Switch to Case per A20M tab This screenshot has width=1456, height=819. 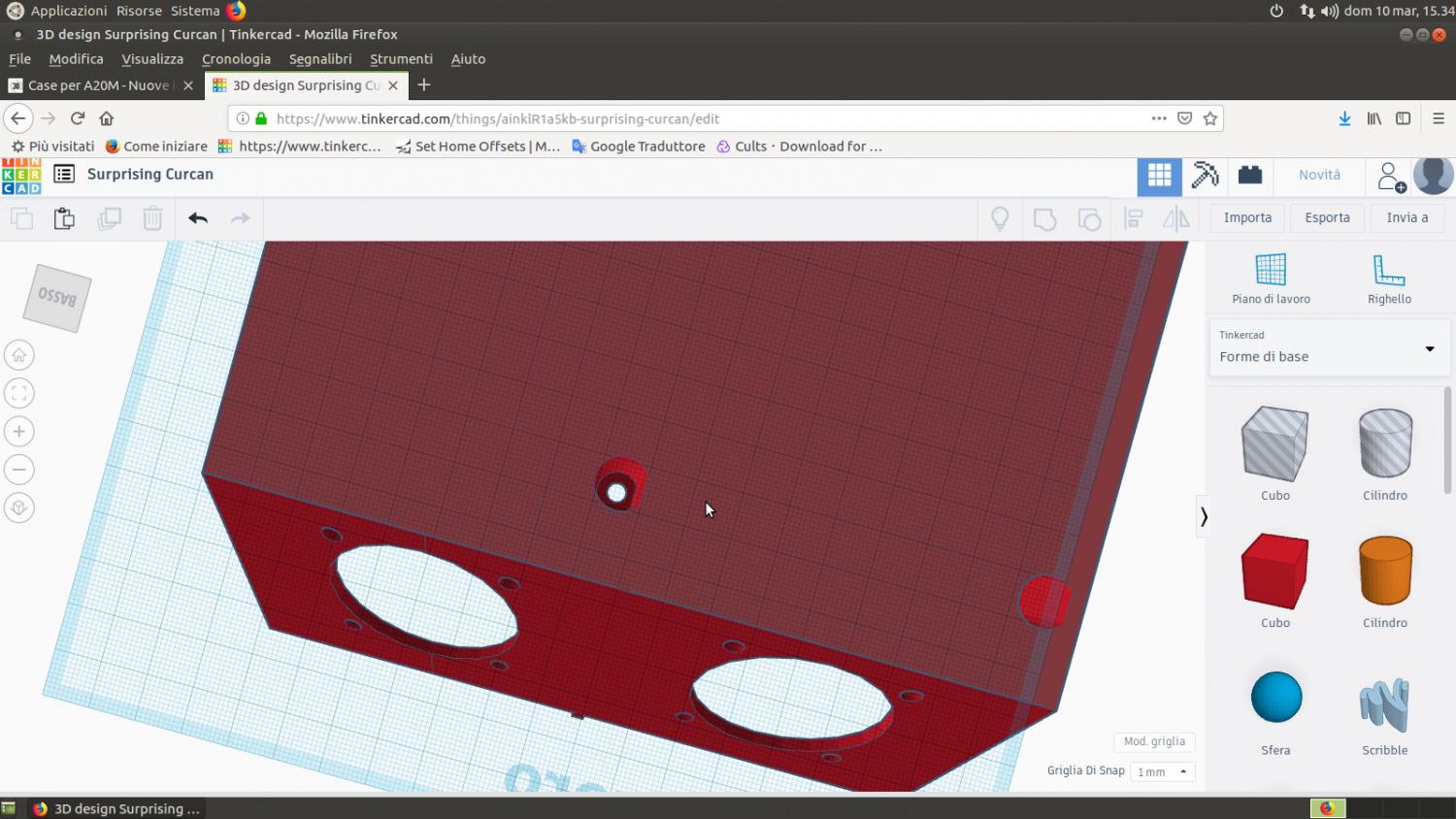click(97, 85)
